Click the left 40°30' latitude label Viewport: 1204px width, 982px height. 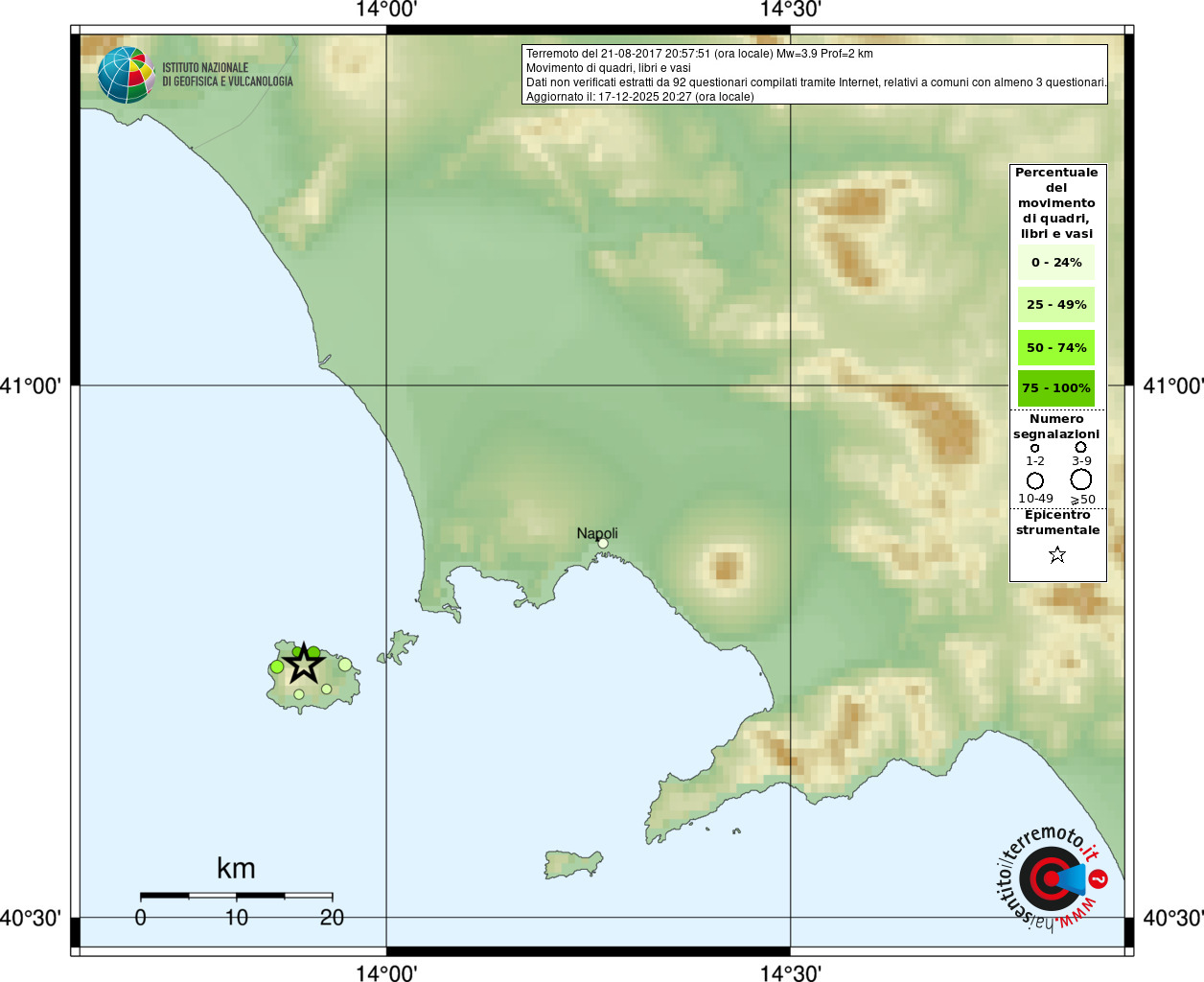click(31, 918)
